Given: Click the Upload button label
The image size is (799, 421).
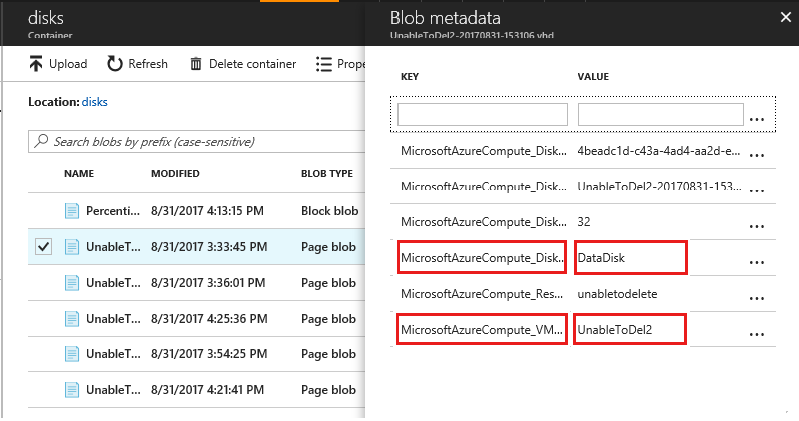Looking at the screenshot, I should click(68, 64).
